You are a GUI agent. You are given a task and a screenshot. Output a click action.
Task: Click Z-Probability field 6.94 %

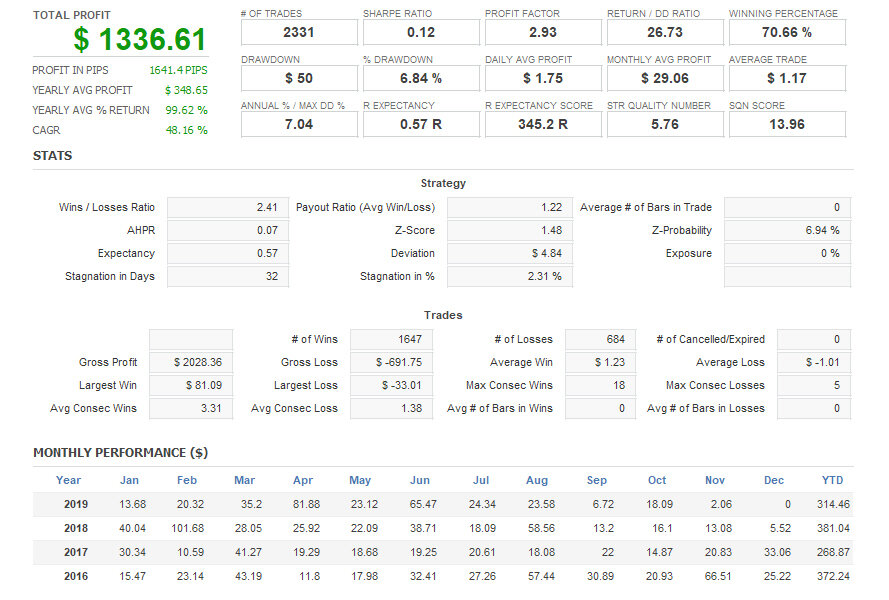[x=787, y=230]
